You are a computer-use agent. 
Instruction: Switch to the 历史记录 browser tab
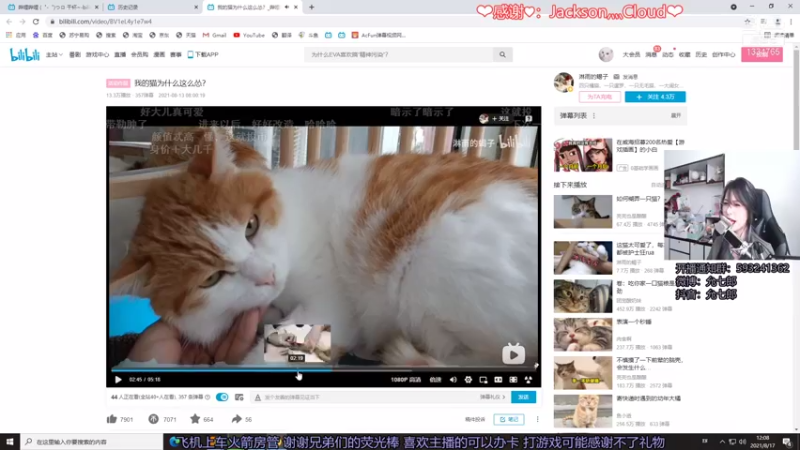click(152, 7)
